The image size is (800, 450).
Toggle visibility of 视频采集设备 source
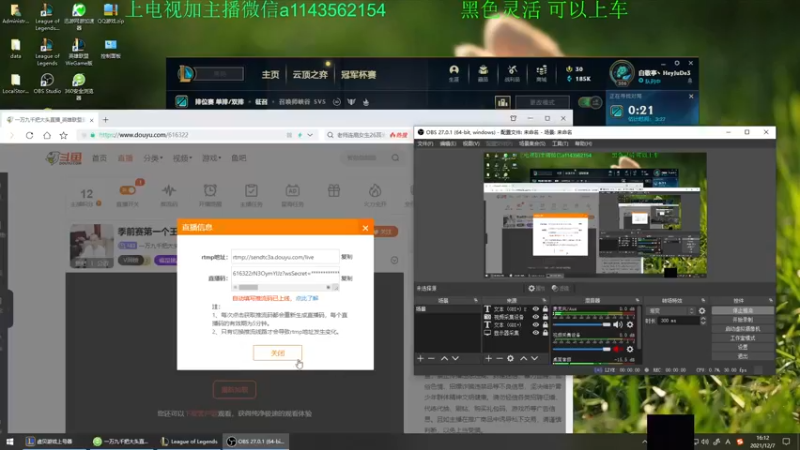[535, 317]
